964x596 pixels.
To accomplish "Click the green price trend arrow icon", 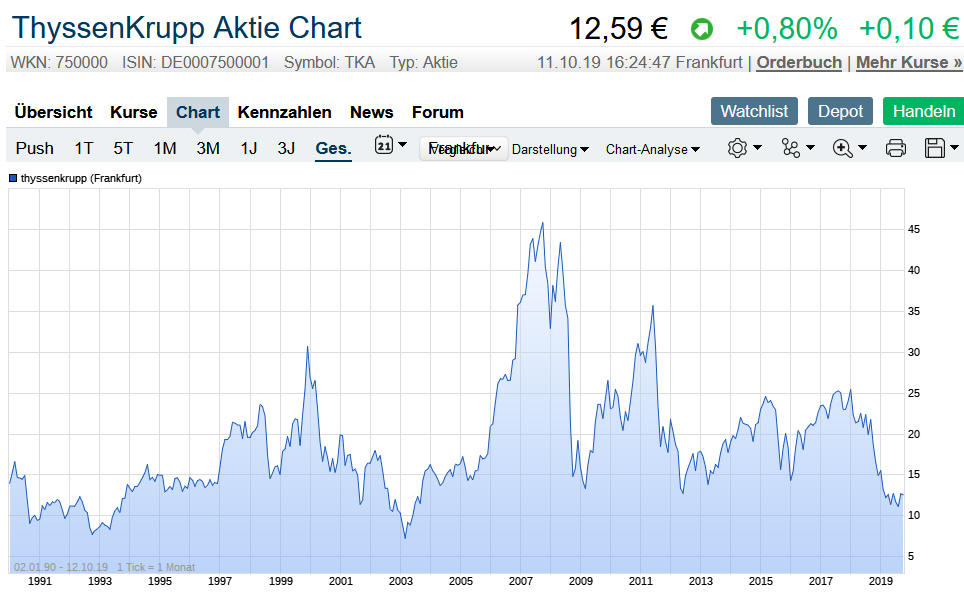I will [702, 30].
